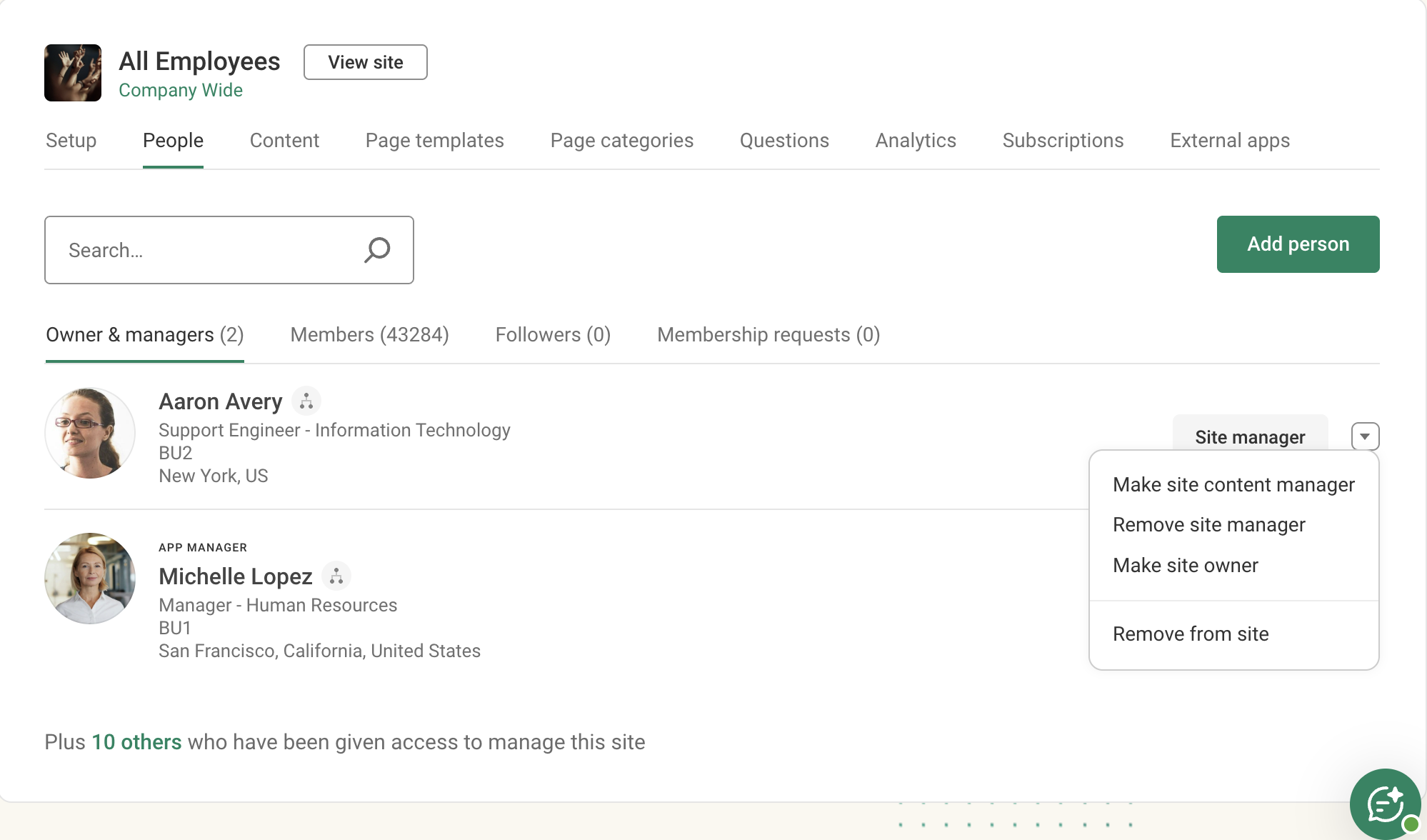Open Aaron Avery's org chart icon
1427x840 pixels.
point(307,401)
